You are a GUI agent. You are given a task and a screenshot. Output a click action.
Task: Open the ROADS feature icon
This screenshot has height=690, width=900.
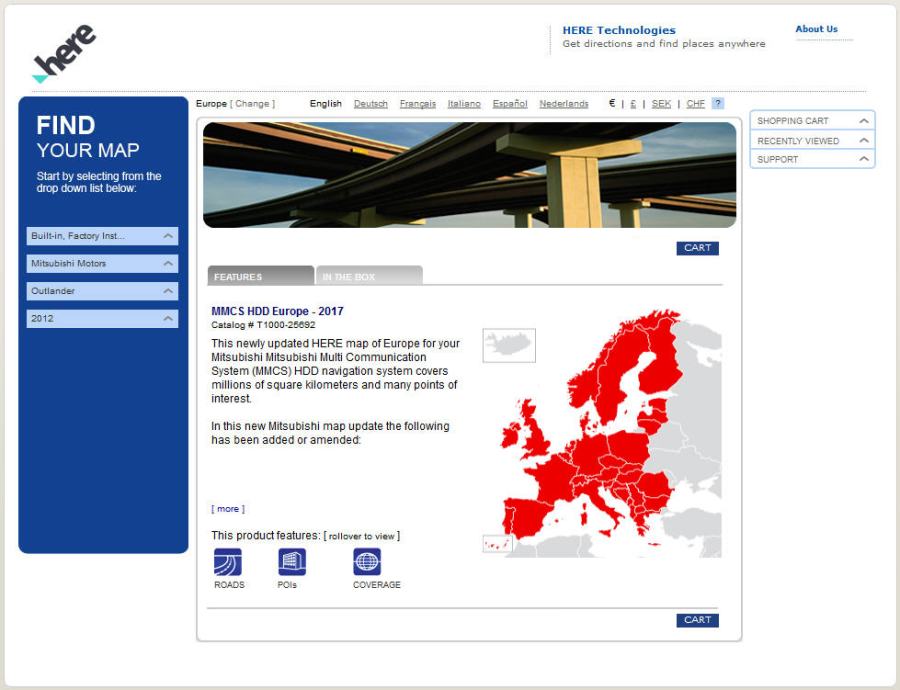tap(228, 562)
